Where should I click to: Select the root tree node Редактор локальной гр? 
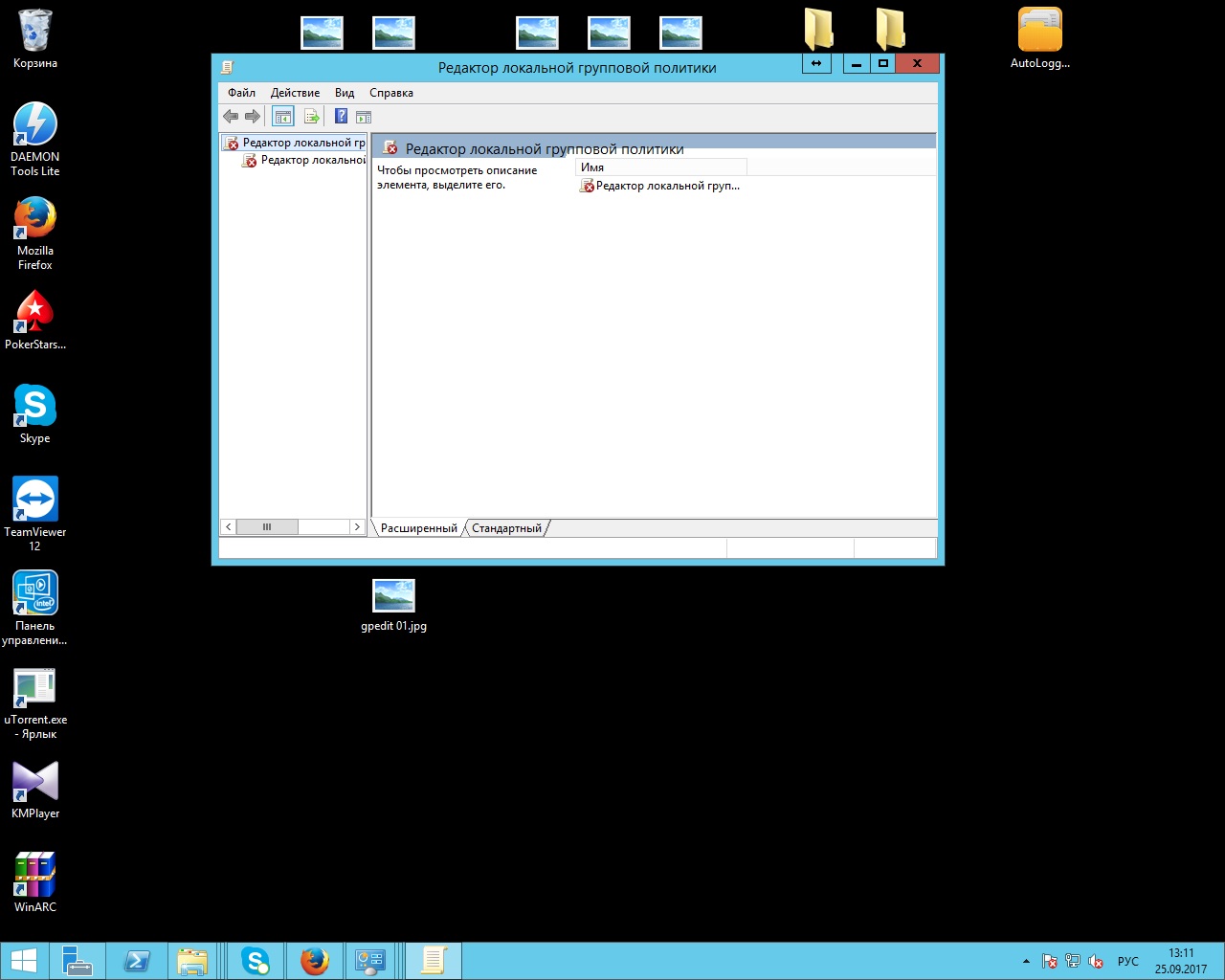point(302,143)
